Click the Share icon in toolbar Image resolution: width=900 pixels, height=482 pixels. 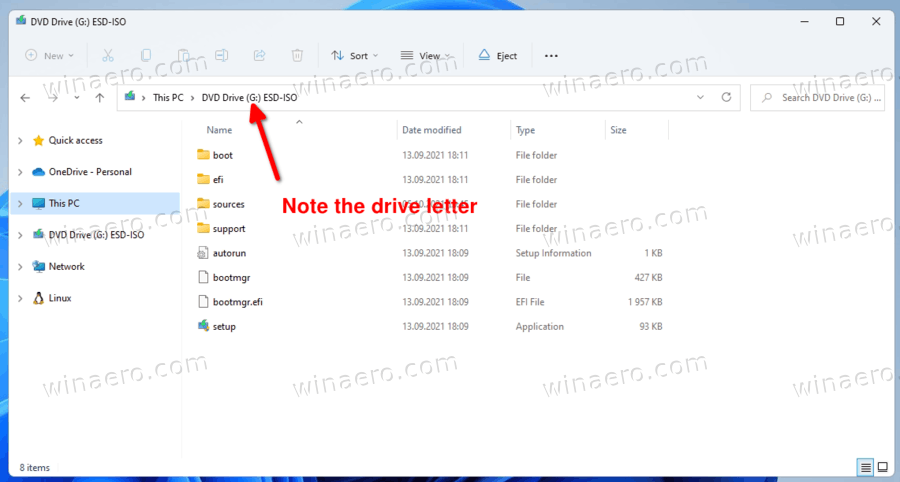click(x=259, y=56)
